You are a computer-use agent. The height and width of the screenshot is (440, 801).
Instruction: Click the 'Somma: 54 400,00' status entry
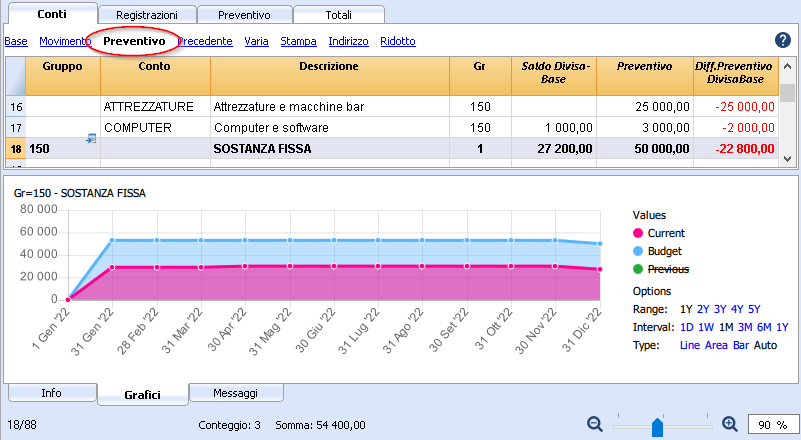tap(320, 425)
